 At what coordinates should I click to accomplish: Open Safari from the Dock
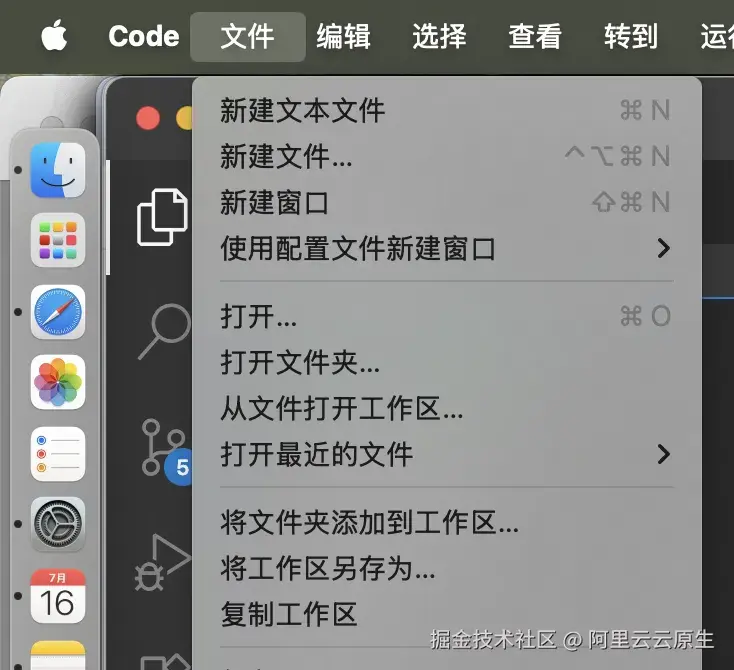pos(58,312)
